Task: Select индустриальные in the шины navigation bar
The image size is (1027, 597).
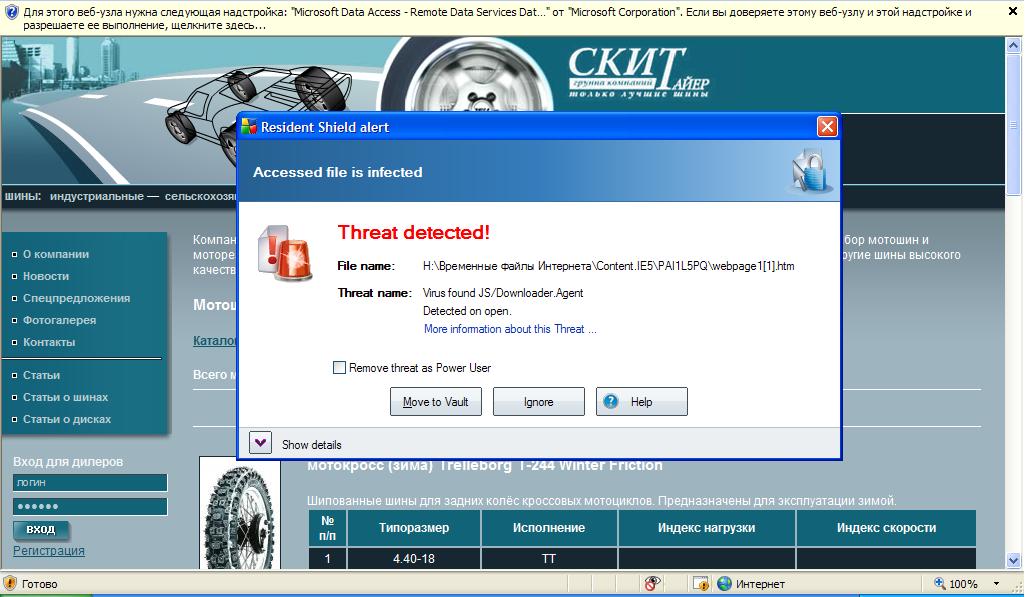Action: 97,196
